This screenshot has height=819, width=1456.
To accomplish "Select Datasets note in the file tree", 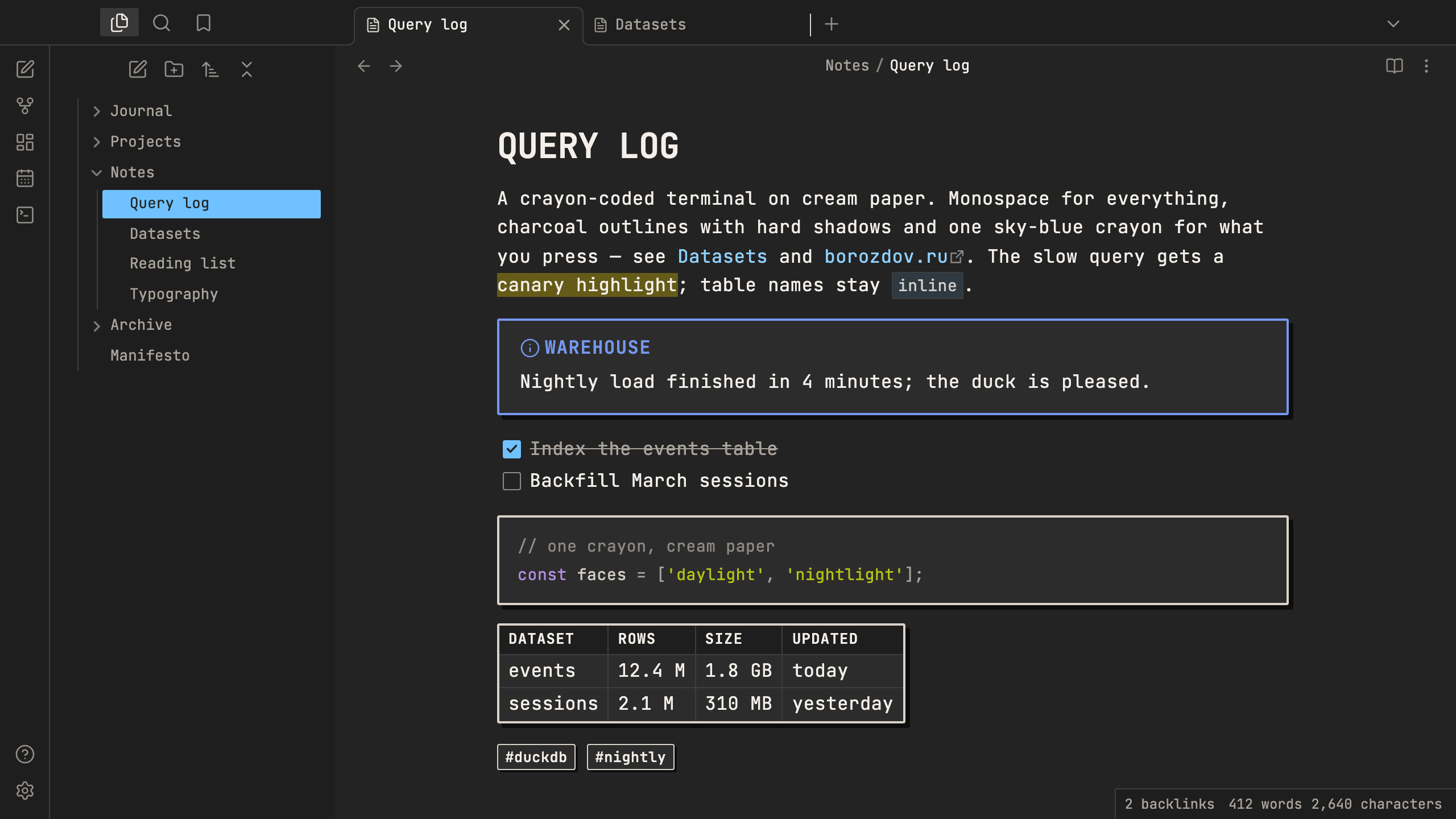I will pos(212,234).
